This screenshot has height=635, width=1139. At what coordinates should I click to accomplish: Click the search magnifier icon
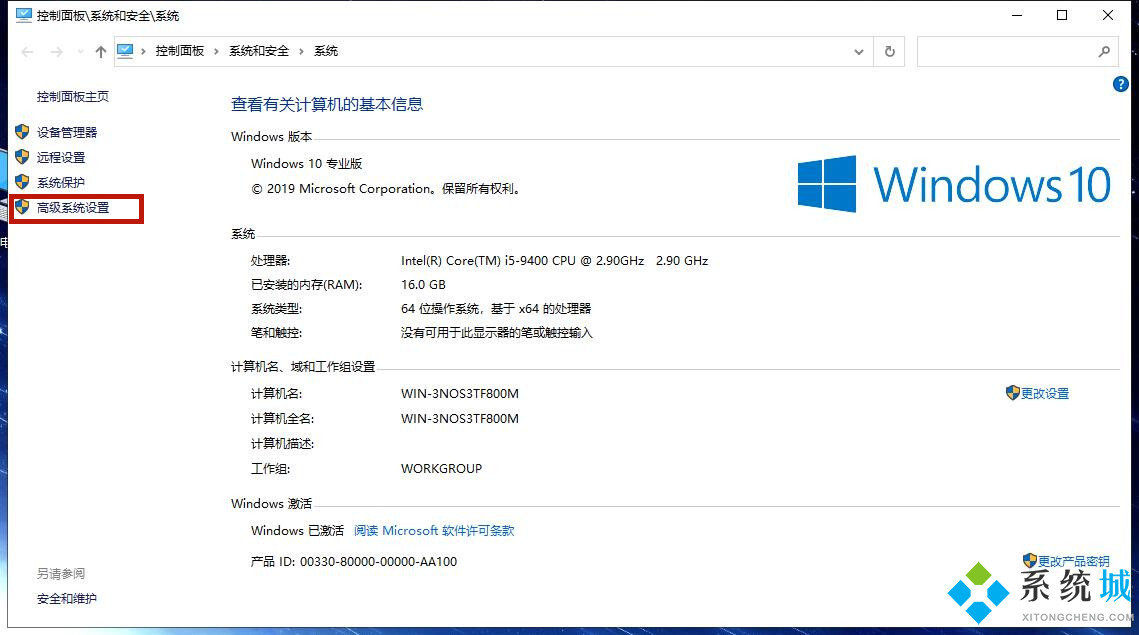point(1104,52)
